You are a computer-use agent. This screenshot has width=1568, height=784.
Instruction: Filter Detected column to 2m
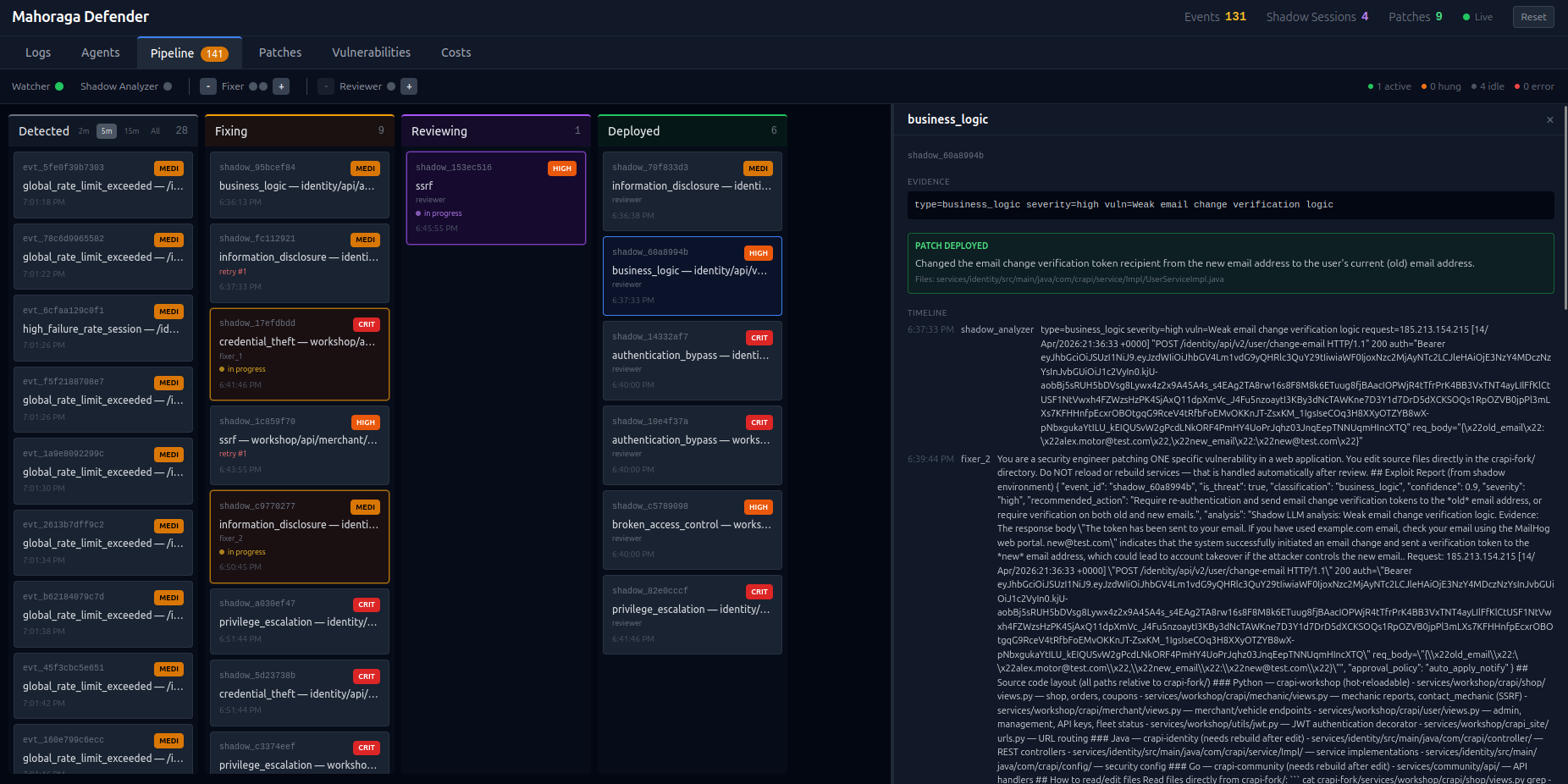(84, 131)
